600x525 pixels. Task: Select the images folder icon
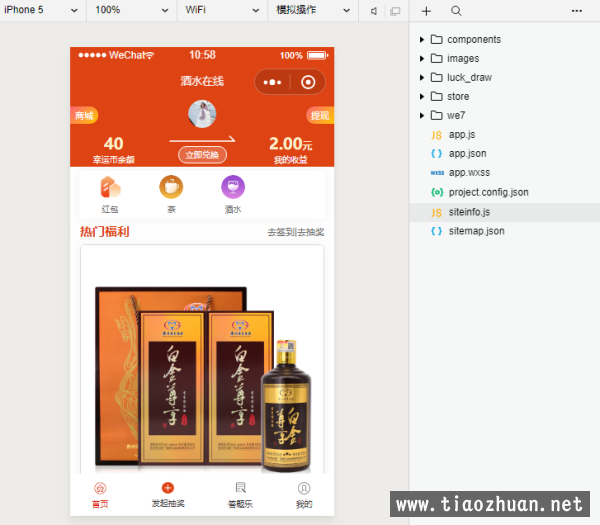437,58
